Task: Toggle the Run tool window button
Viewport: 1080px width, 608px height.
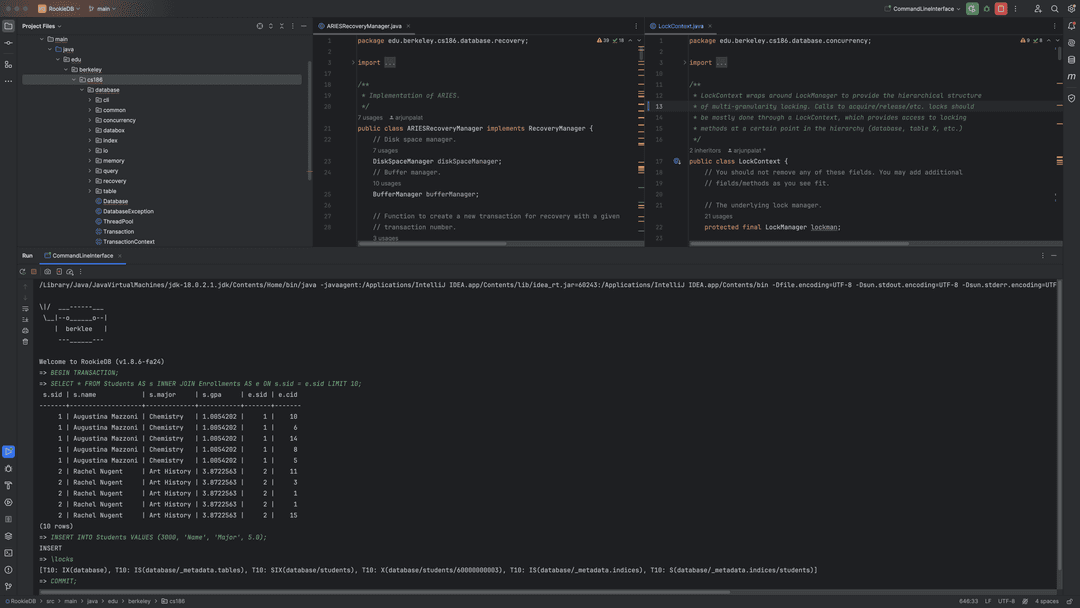Action: [x=8, y=451]
